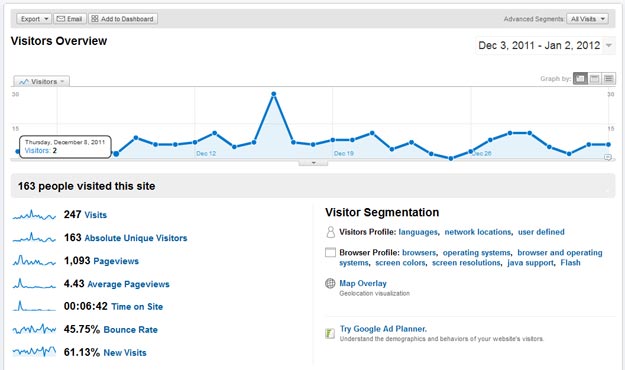Screen dimensions: 625x370
Task: Expand the annotations drawer arrow below the chart
Action: click(313, 163)
